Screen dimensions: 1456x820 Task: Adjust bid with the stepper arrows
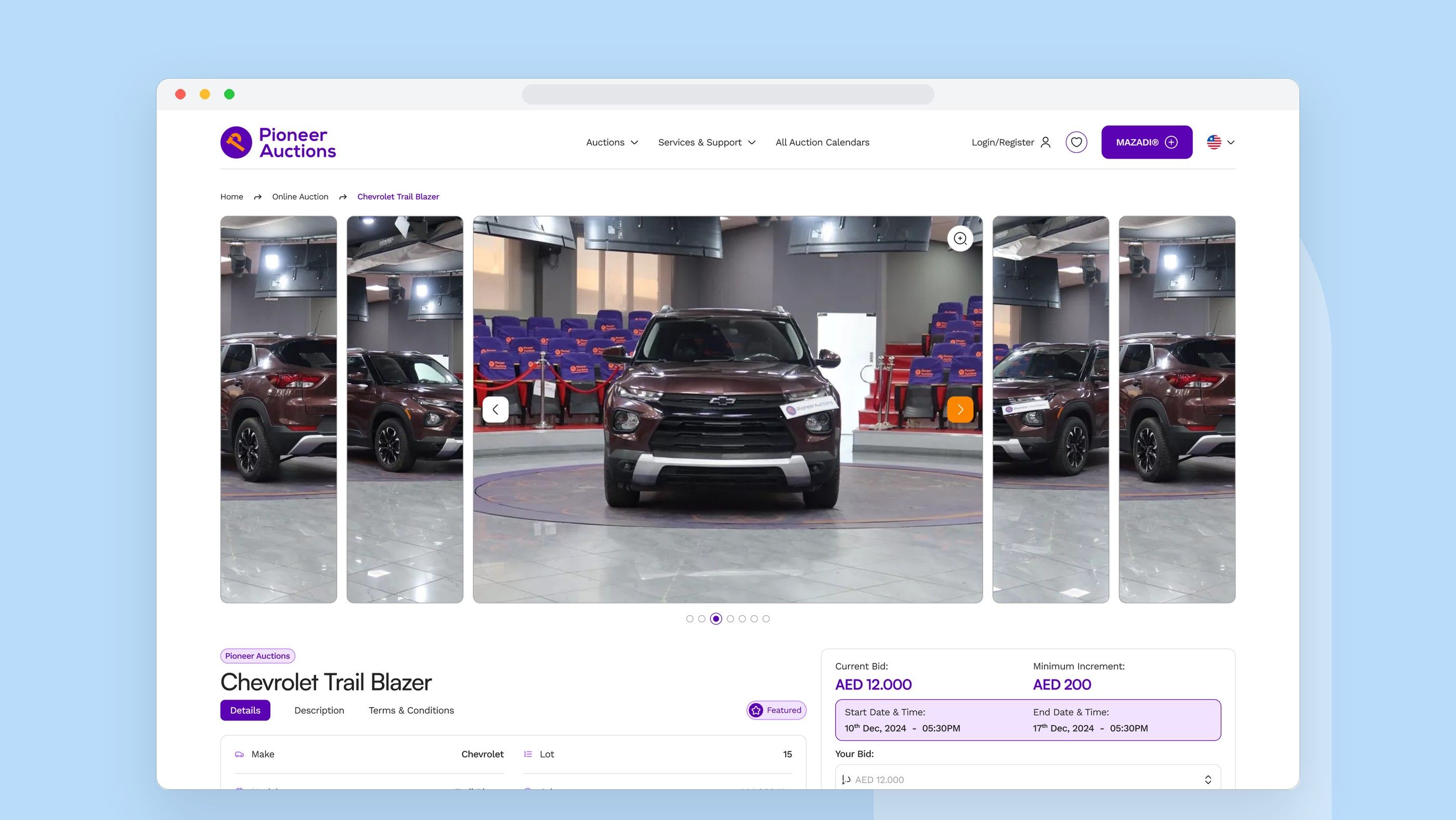(1208, 780)
